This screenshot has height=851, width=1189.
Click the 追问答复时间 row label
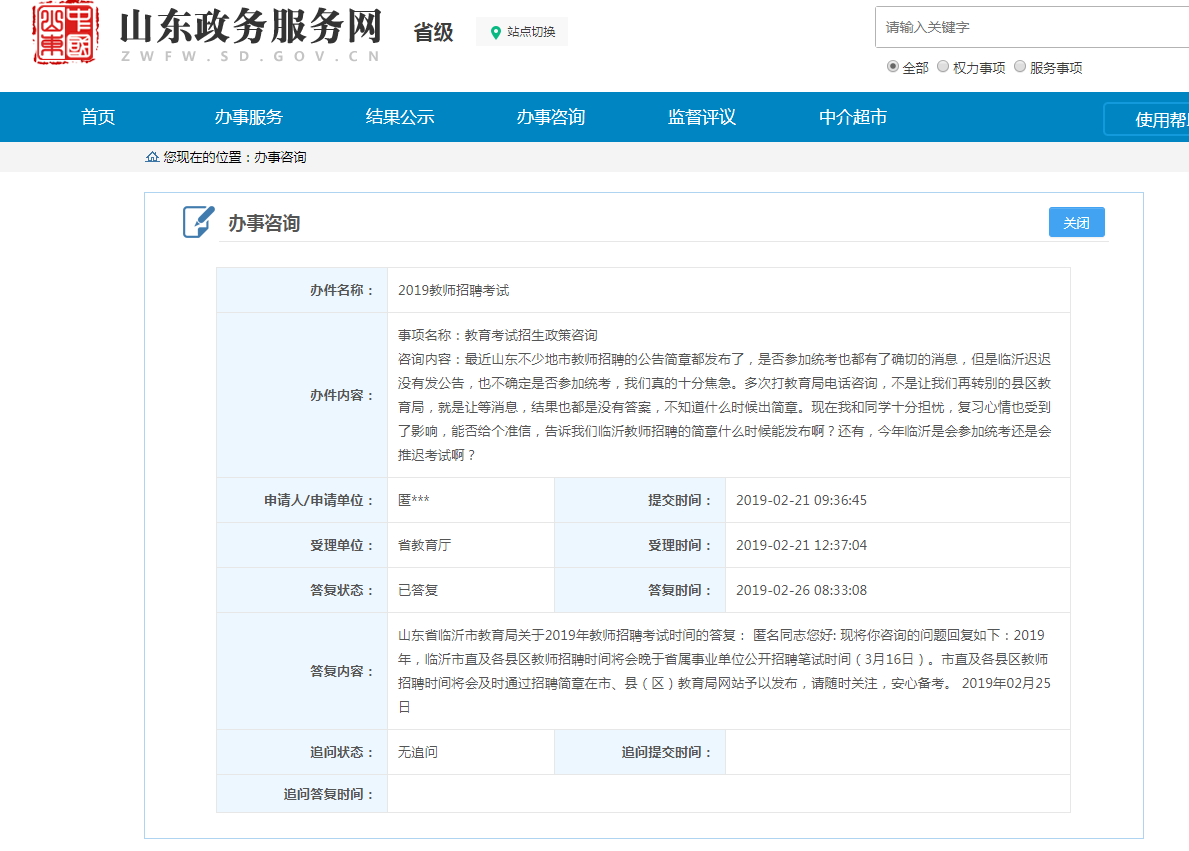328,793
